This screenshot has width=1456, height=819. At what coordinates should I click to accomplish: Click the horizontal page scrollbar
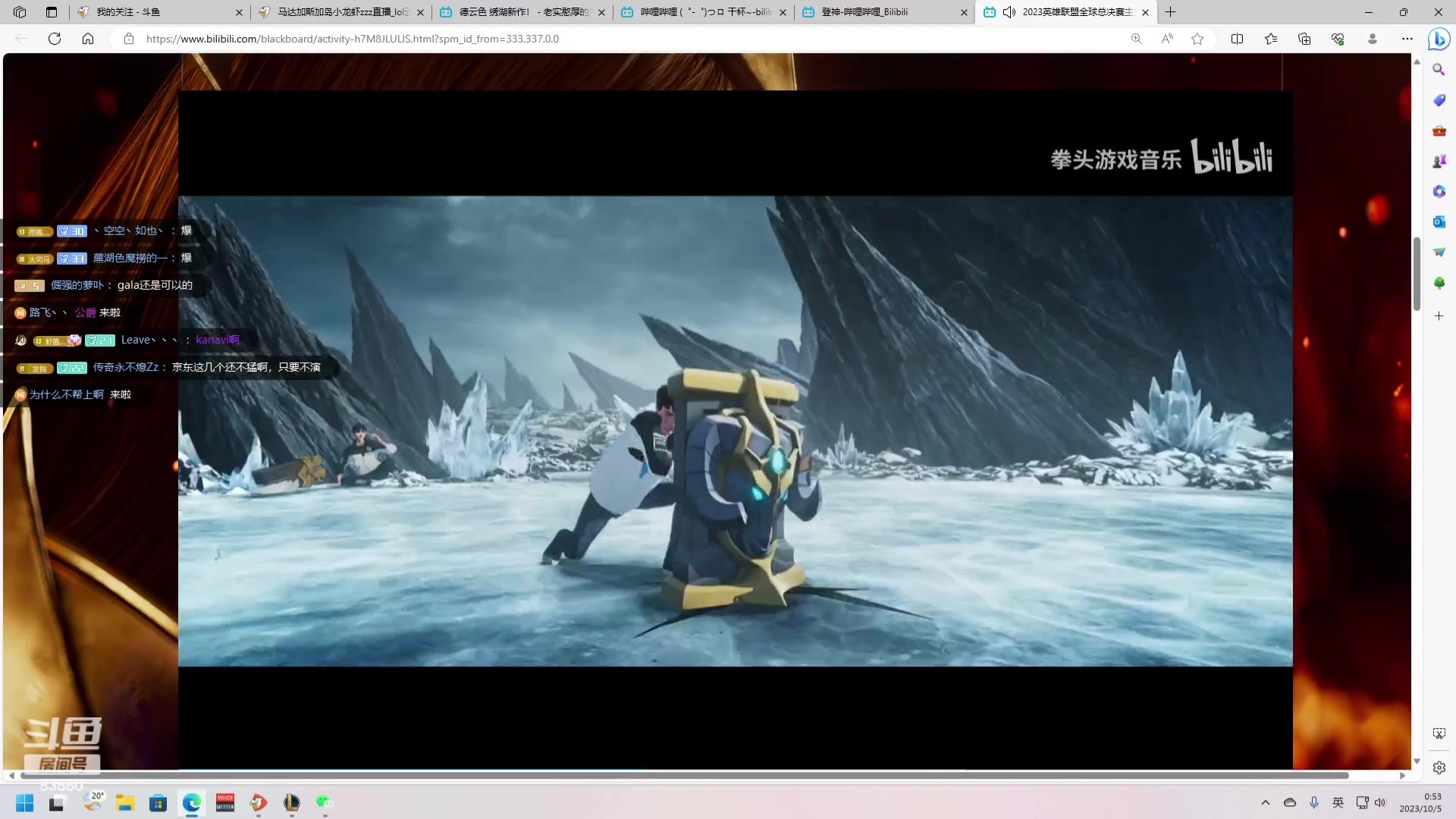click(684, 775)
